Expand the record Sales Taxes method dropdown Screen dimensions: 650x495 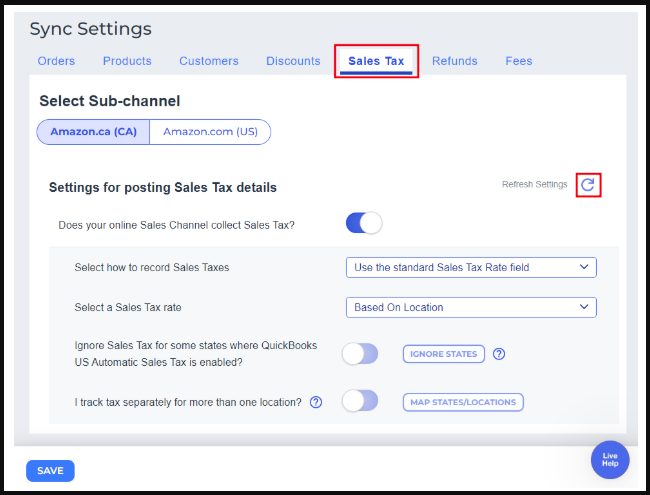[470, 268]
